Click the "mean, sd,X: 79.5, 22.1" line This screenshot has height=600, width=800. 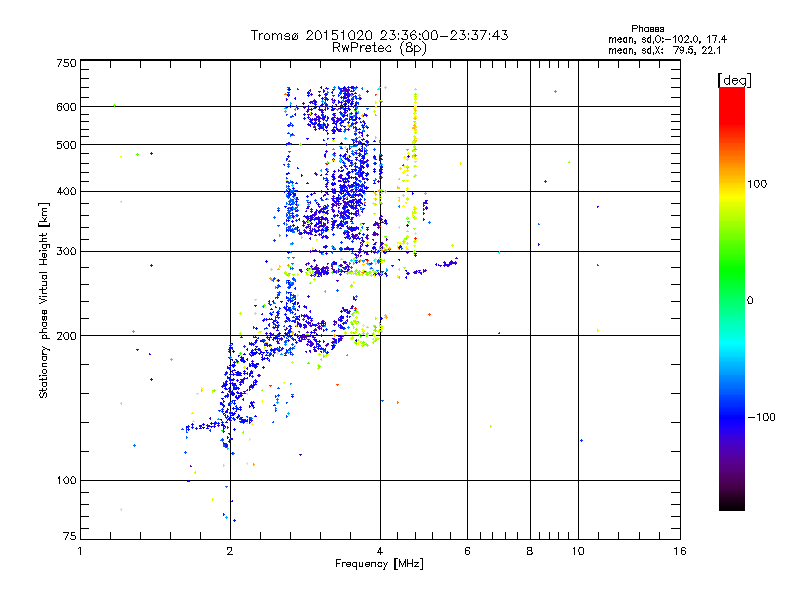tap(664, 50)
